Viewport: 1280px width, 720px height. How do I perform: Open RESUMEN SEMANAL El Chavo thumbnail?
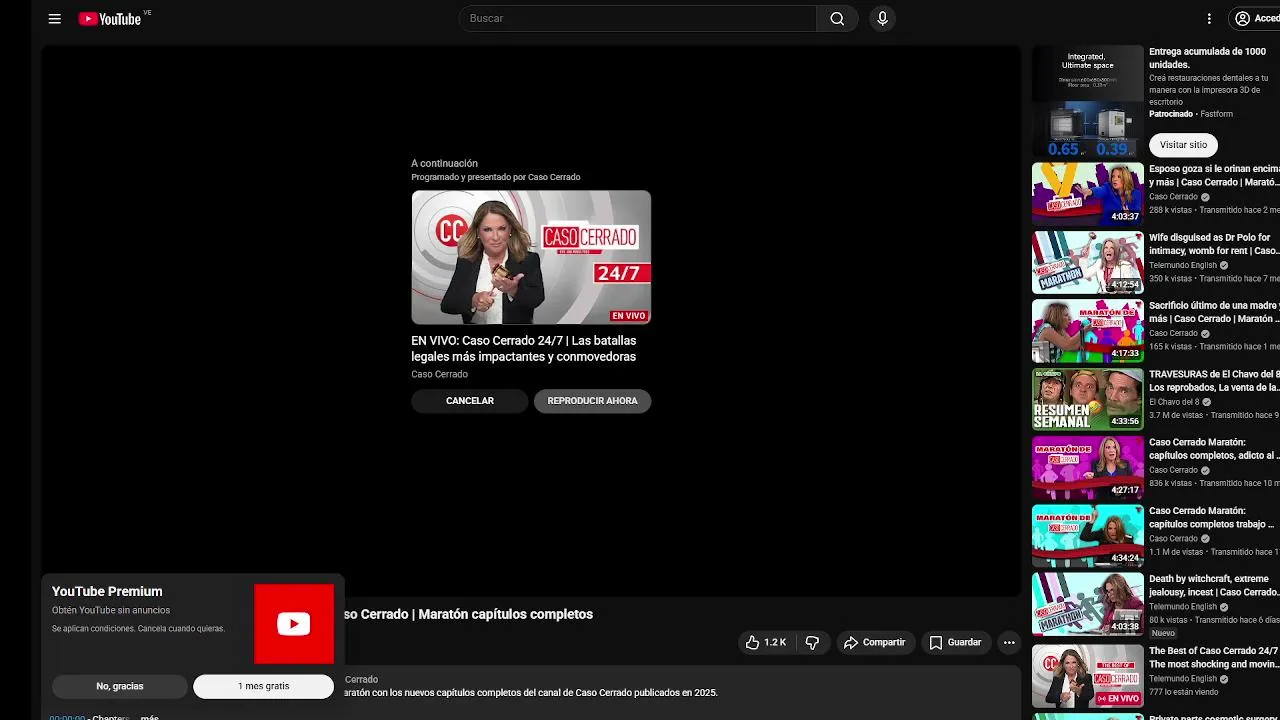pos(1088,399)
